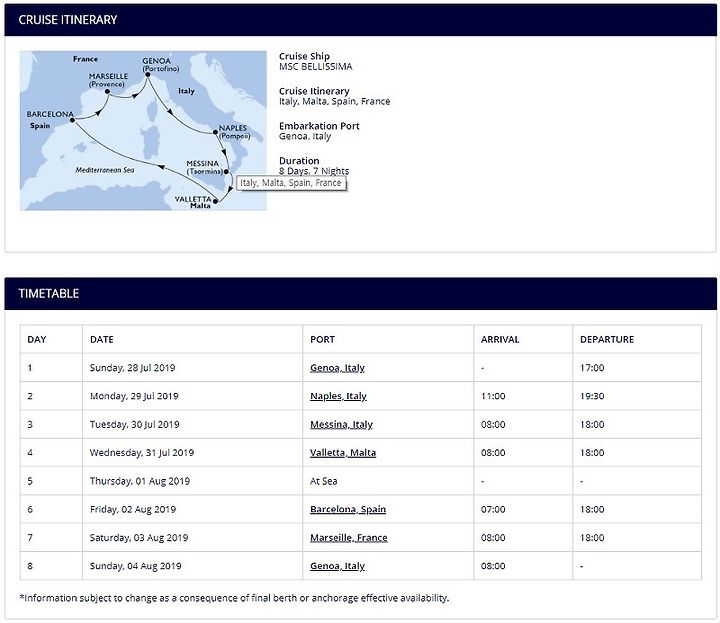Click the ARRIVAL column header

(x=500, y=339)
